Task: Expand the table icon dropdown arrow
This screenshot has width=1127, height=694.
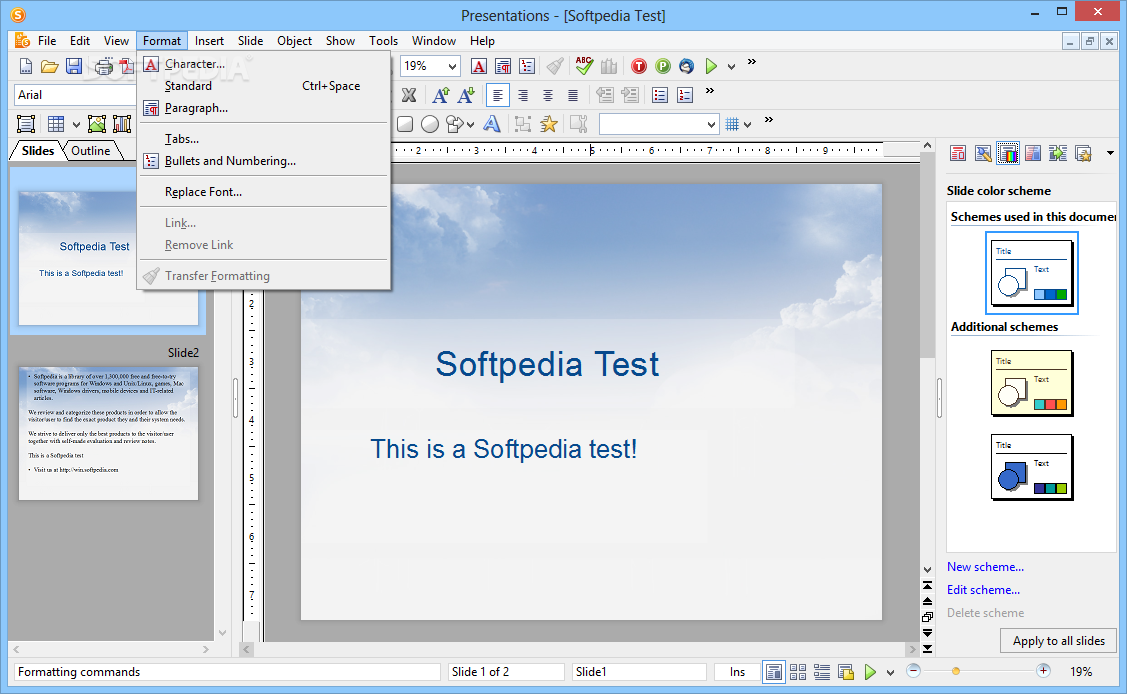Action: point(76,125)
